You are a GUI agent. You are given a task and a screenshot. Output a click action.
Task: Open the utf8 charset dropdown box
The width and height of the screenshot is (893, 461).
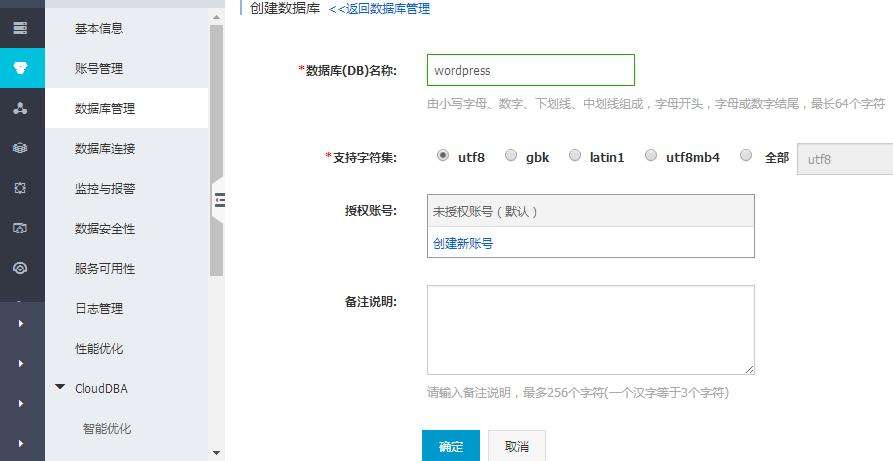[x=845, y=159]
